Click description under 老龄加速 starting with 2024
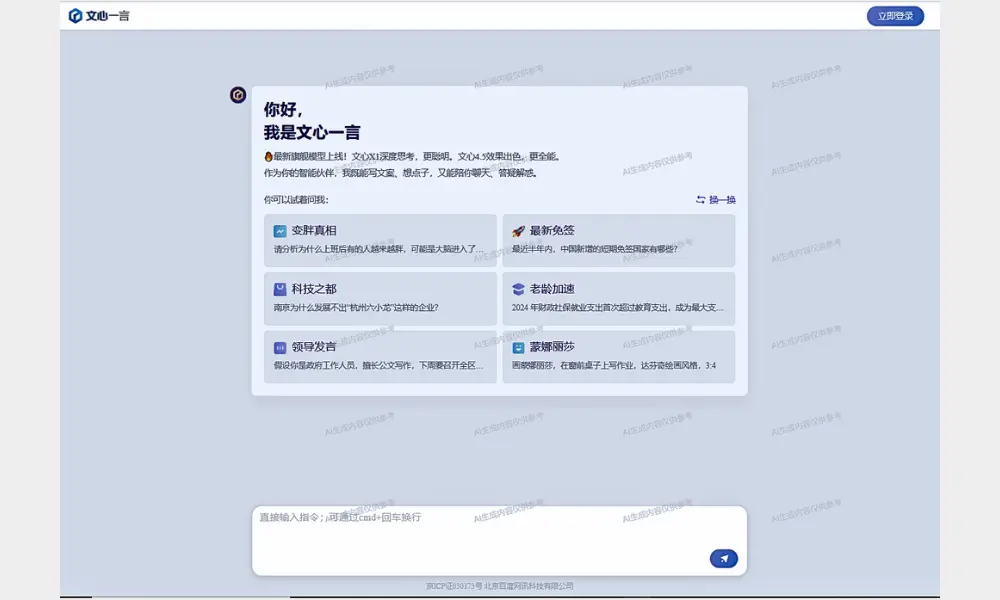Image resolution: width=1000 pixels, height=600 pixels. [x=617, y=307]
